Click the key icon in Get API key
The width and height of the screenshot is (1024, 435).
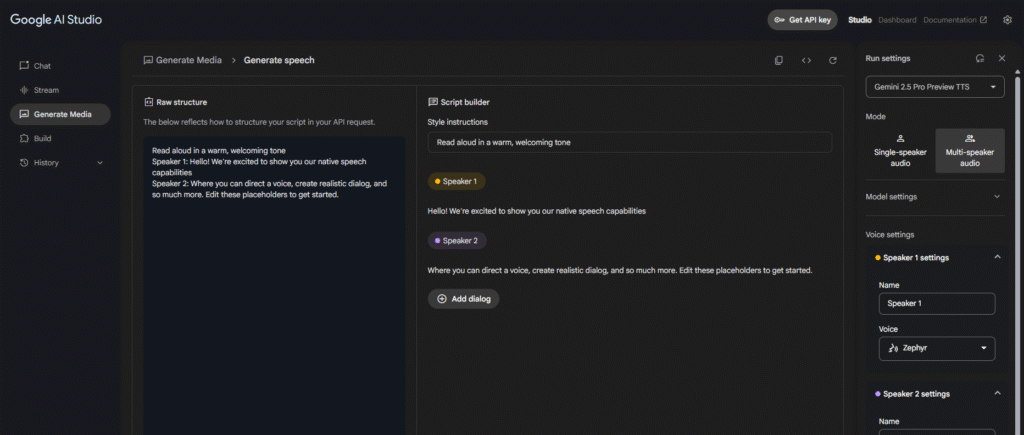point(779,20)
